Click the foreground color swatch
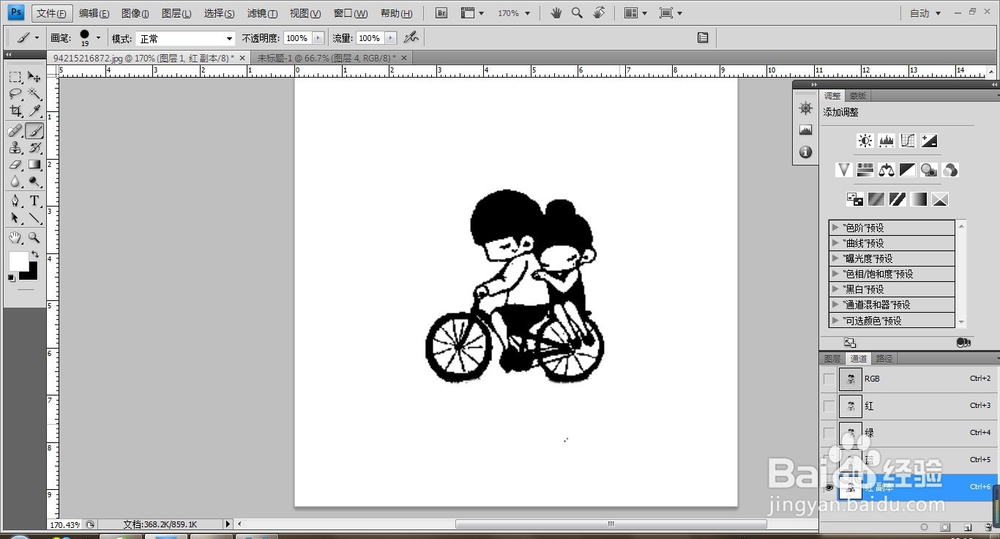 pyautogui.click(x=17, y=260)
